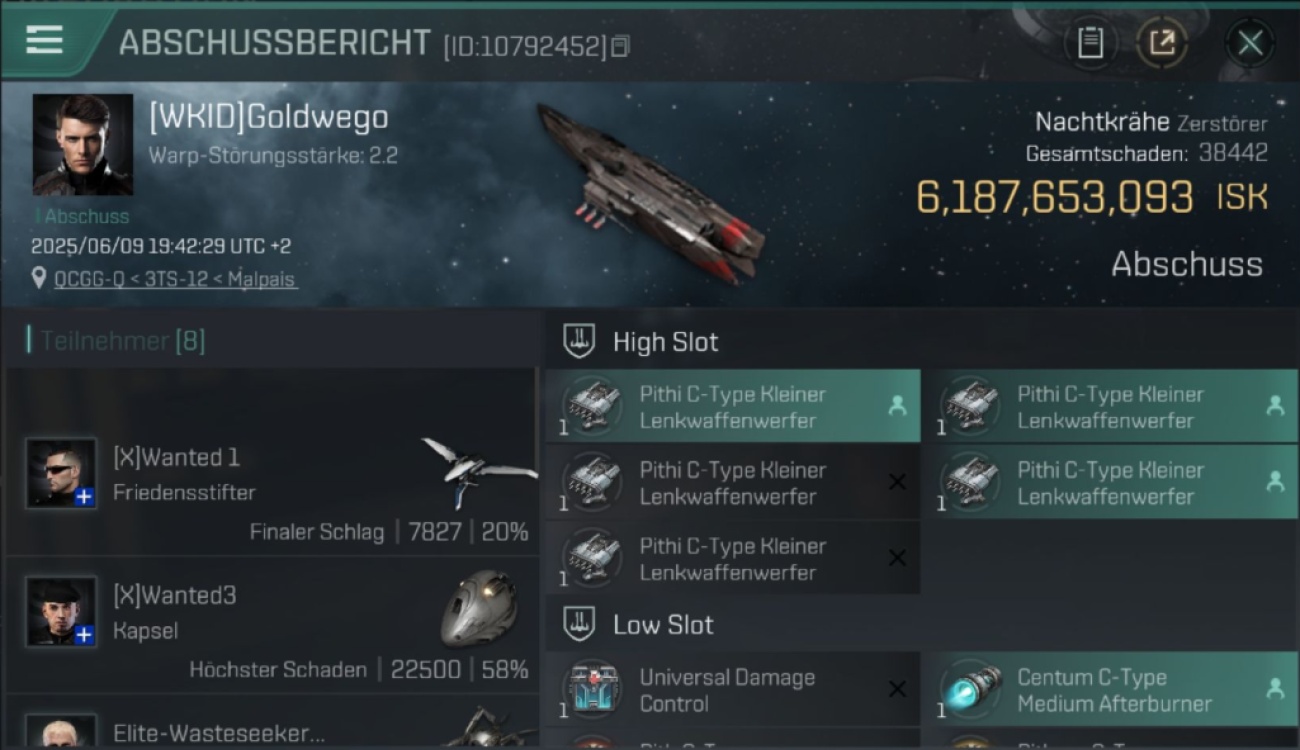This screenshot has width=1300, height=750.
Task: Open the Goldwego pilot portrait
Action: [x=83, y=145]
